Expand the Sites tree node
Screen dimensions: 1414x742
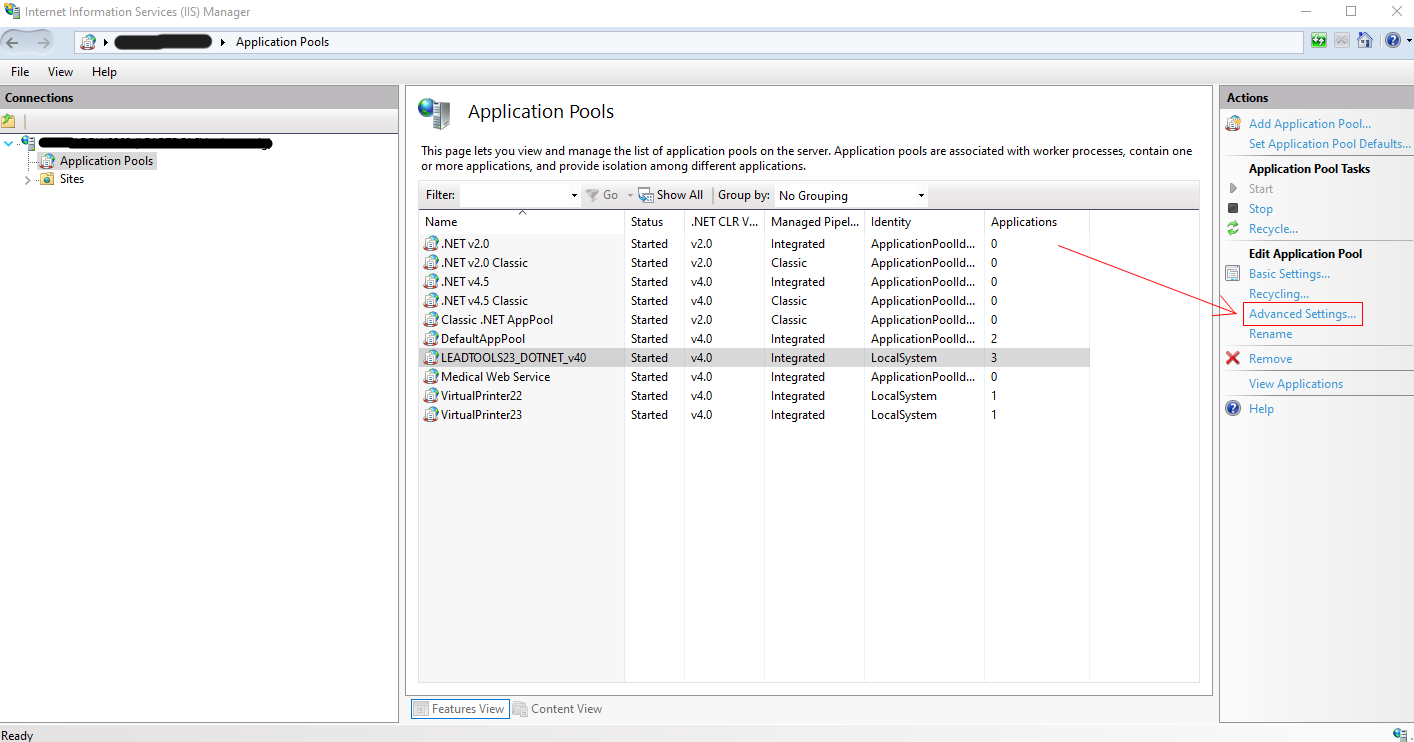pyautogui.click(x=27, y=180)
